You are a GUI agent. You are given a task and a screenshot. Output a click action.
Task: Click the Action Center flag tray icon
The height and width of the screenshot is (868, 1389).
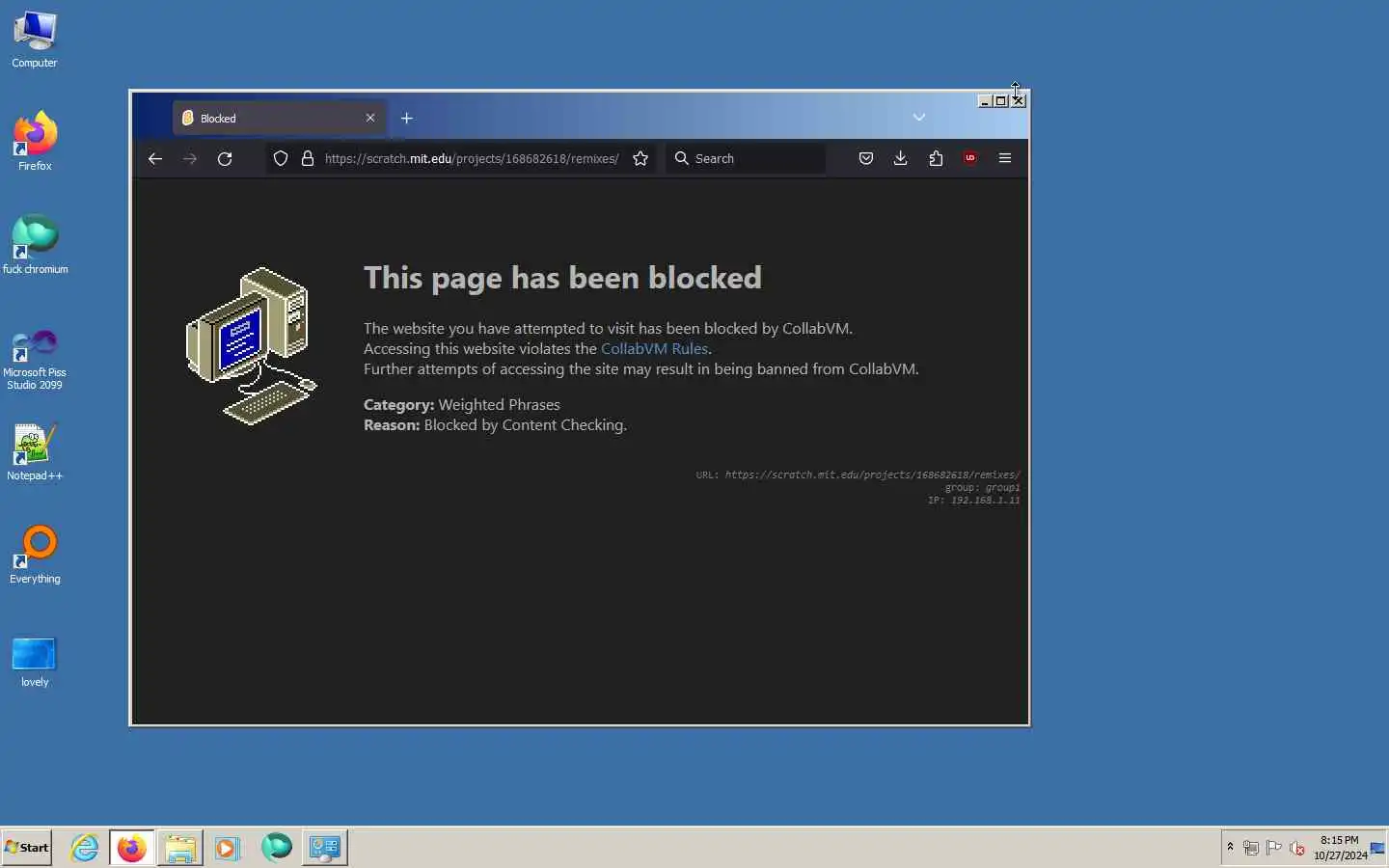coord(1273,848)
